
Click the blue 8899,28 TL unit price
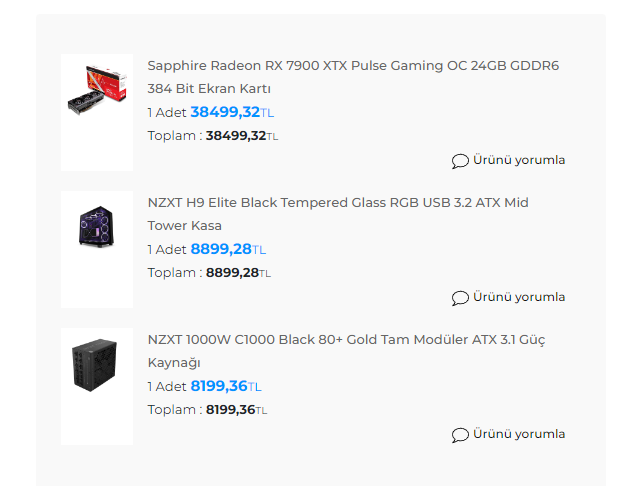(x=228, y=249)
